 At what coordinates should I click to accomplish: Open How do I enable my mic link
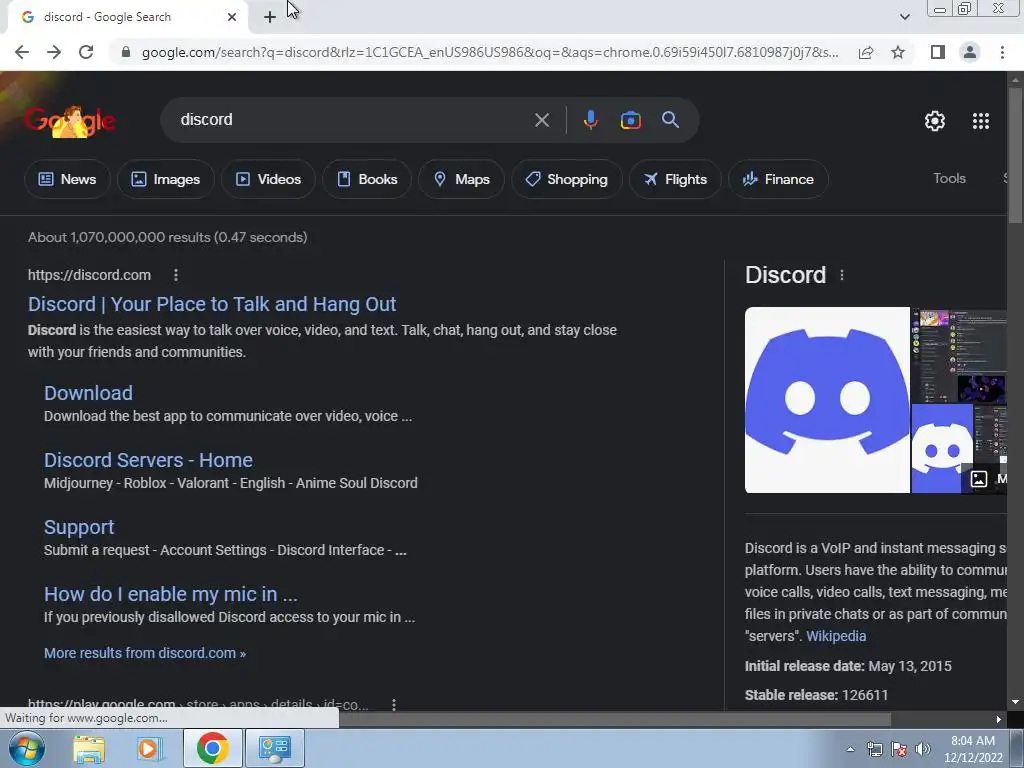[170, 594]
